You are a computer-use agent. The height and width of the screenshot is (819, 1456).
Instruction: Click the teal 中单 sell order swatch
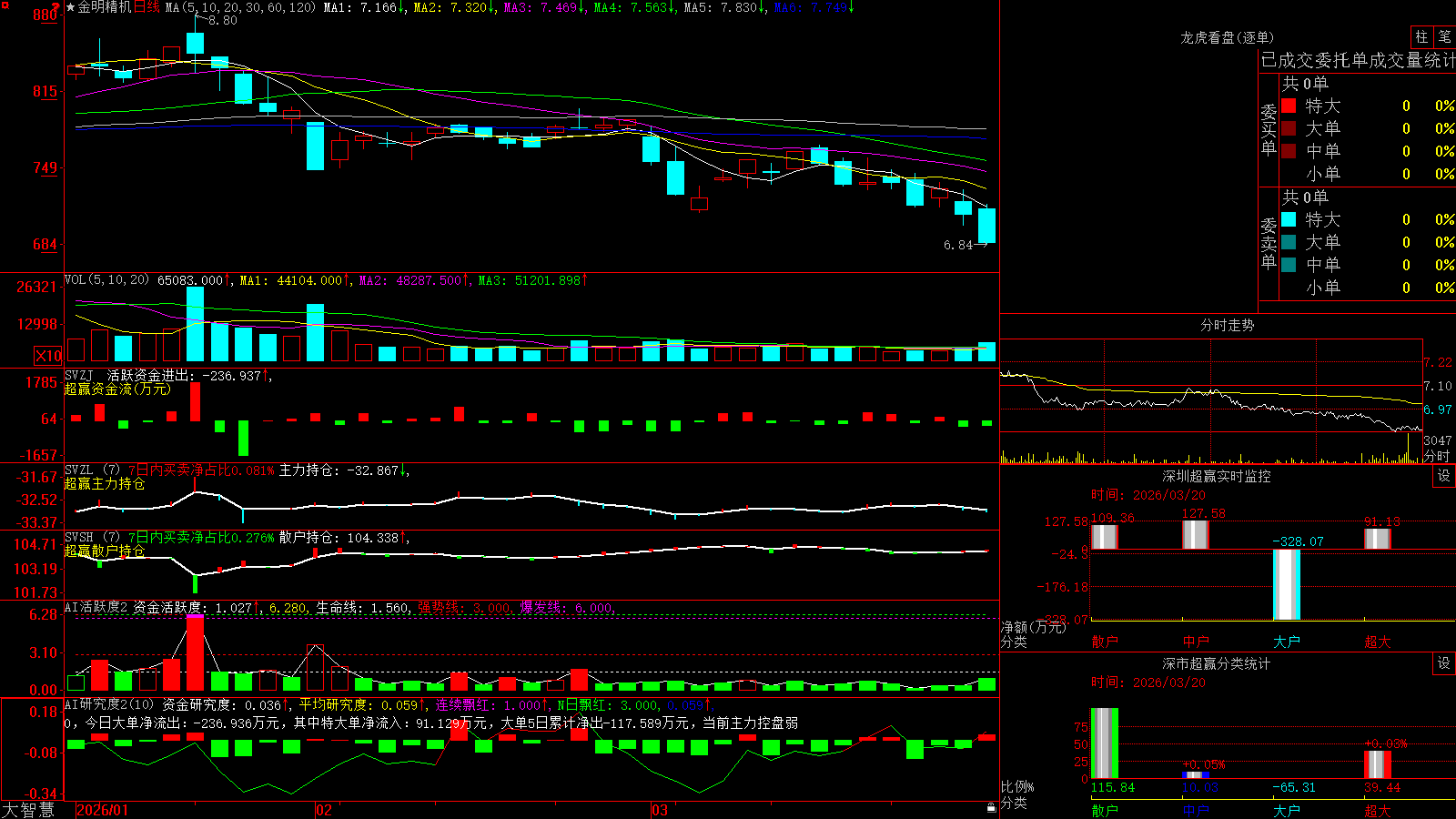pyautogui.click(x=1289, y=265)
